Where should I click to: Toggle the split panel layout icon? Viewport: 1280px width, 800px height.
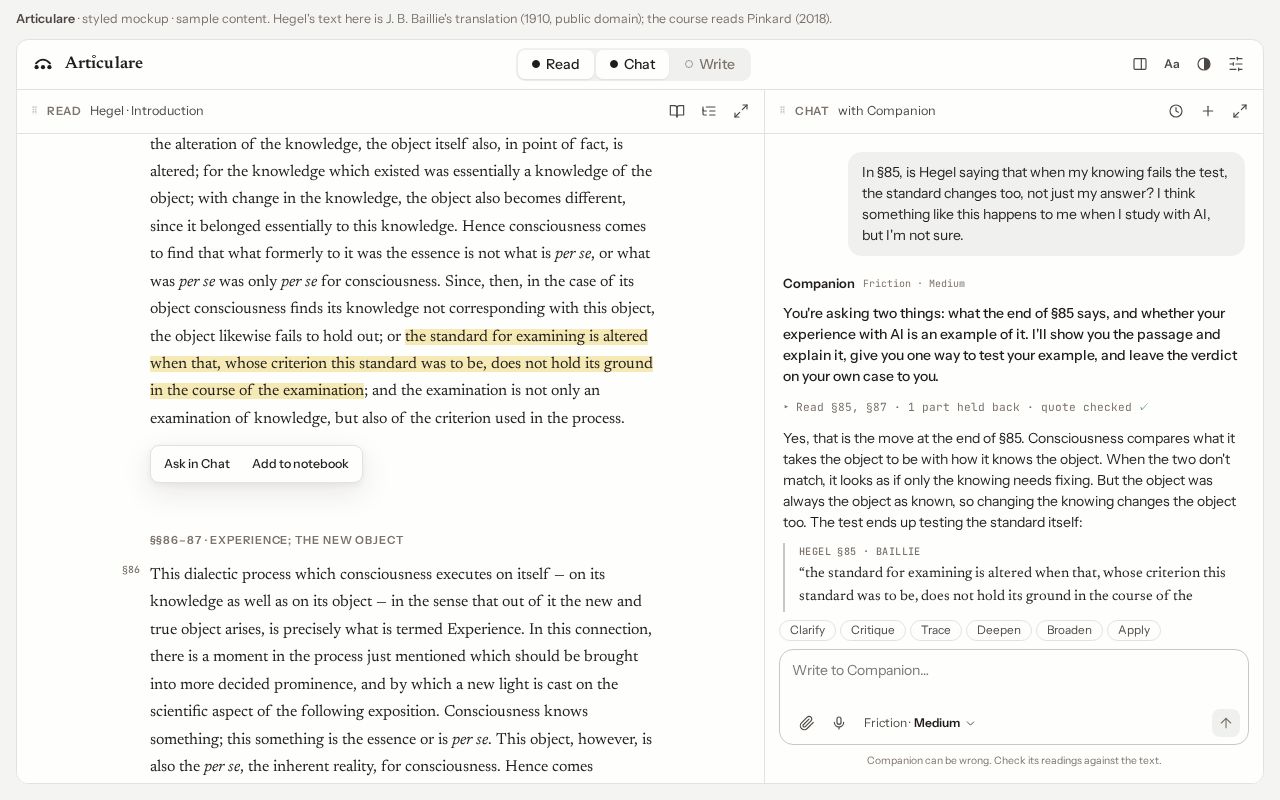pos(1140,64)
